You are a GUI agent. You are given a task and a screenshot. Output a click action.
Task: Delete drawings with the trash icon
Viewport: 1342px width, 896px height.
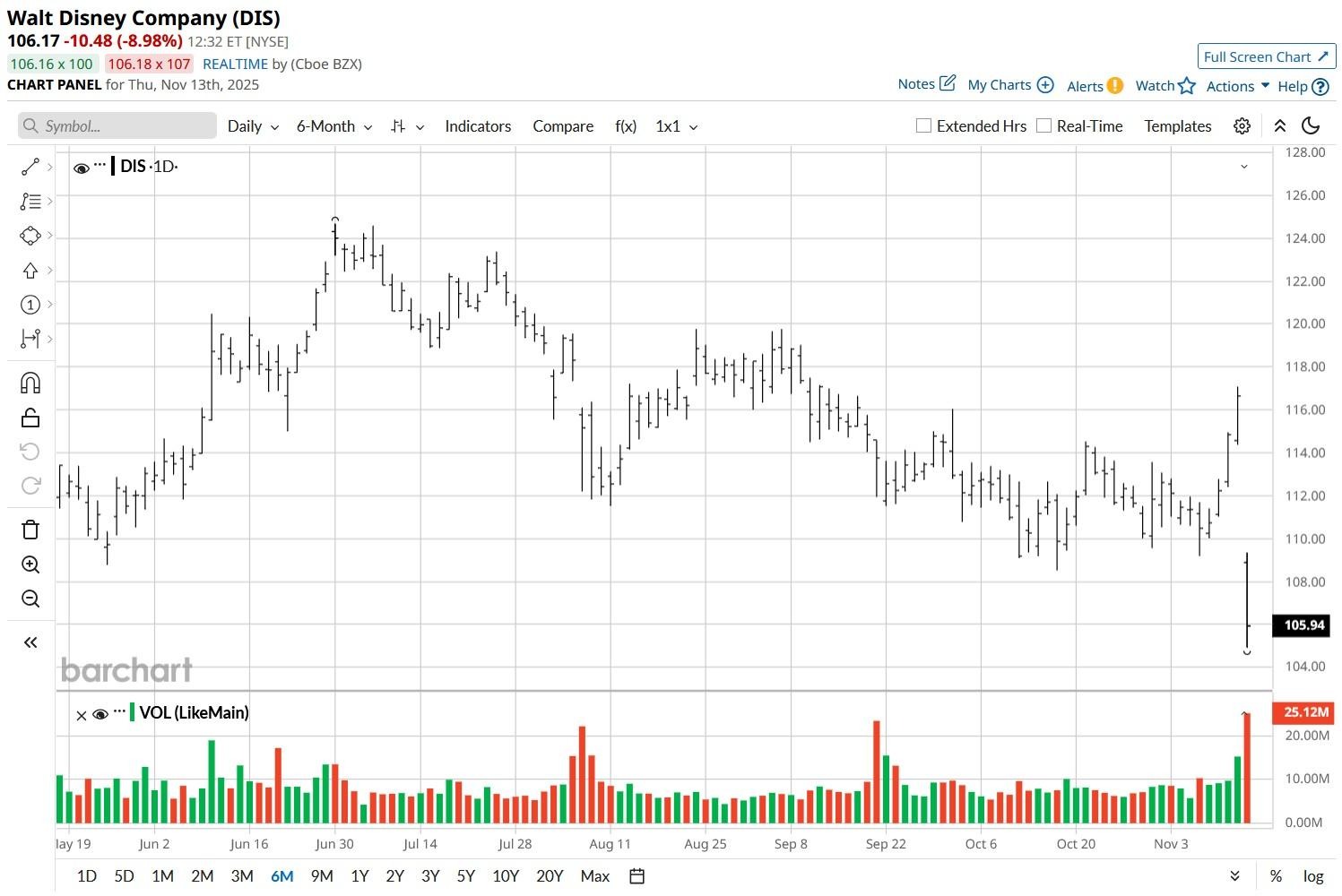pos(30,530)
